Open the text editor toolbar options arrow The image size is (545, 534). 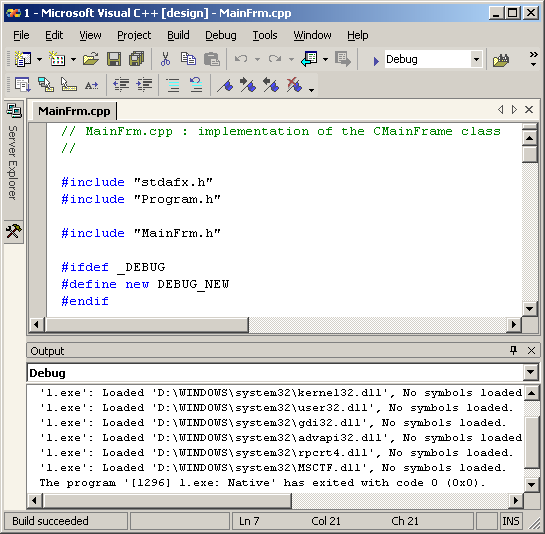point(311,90)
